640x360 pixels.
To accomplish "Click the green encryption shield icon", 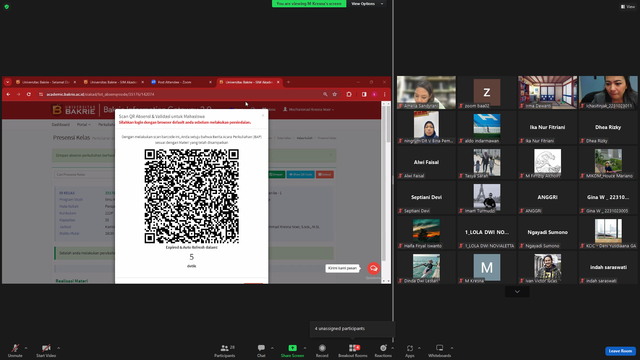I will pyautogui.click(x=7, y=7).
